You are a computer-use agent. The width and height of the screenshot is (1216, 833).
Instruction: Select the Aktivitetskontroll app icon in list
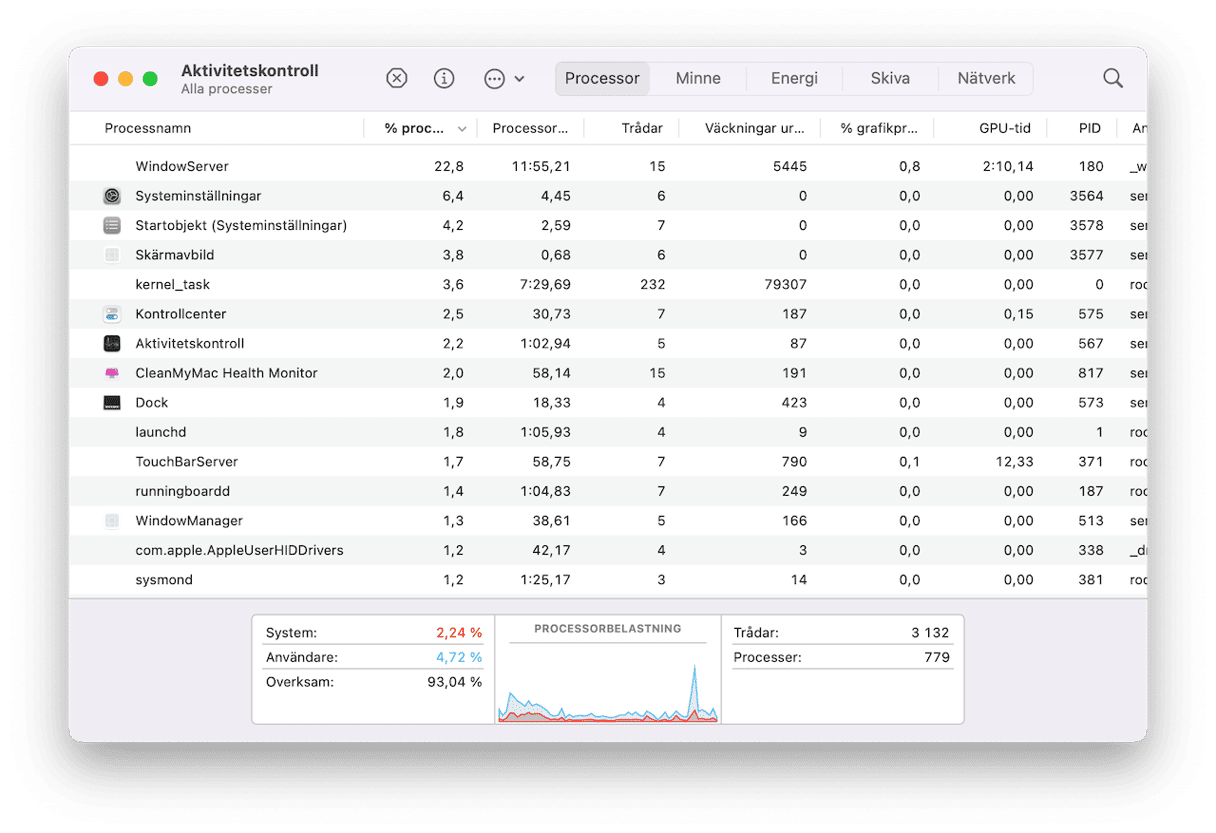pyautogui.click(x=112, y=343)
